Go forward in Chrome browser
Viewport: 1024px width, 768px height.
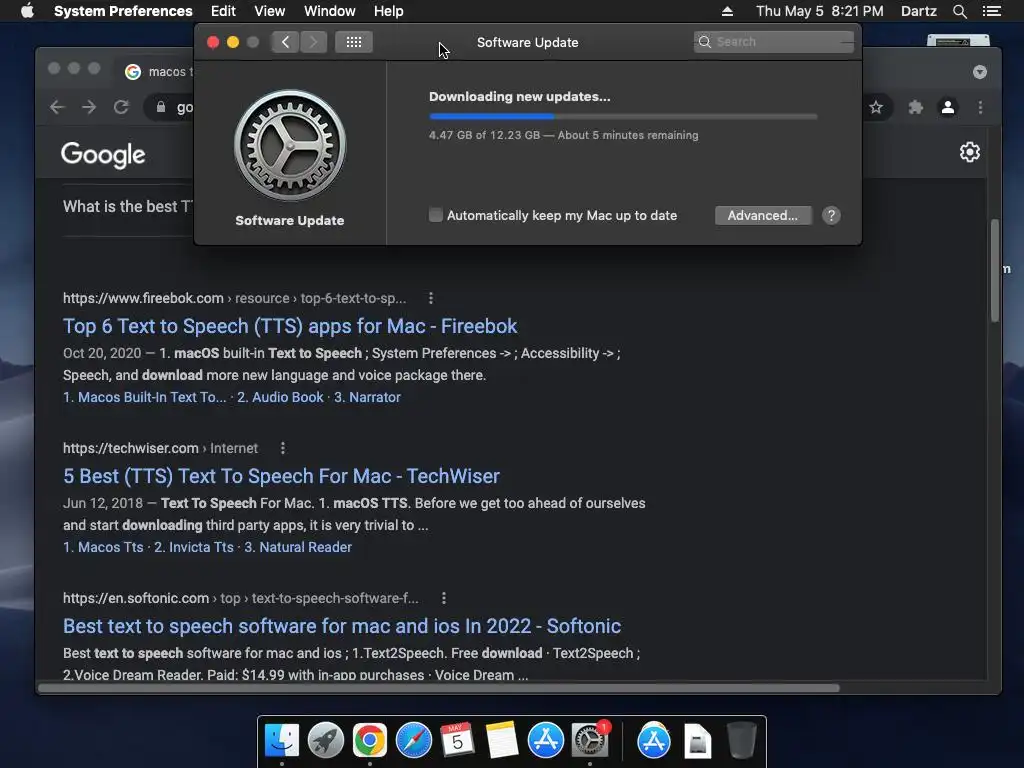tap(89, 107)
